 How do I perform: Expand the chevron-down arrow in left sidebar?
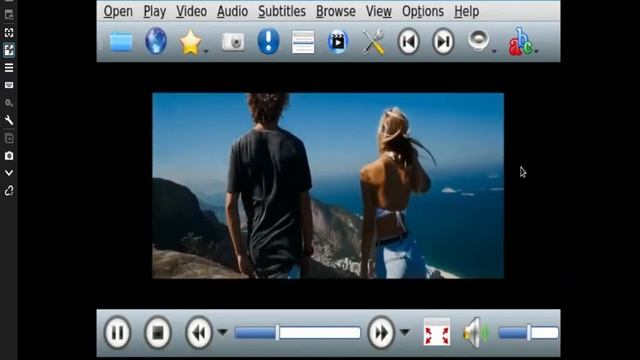9,173
